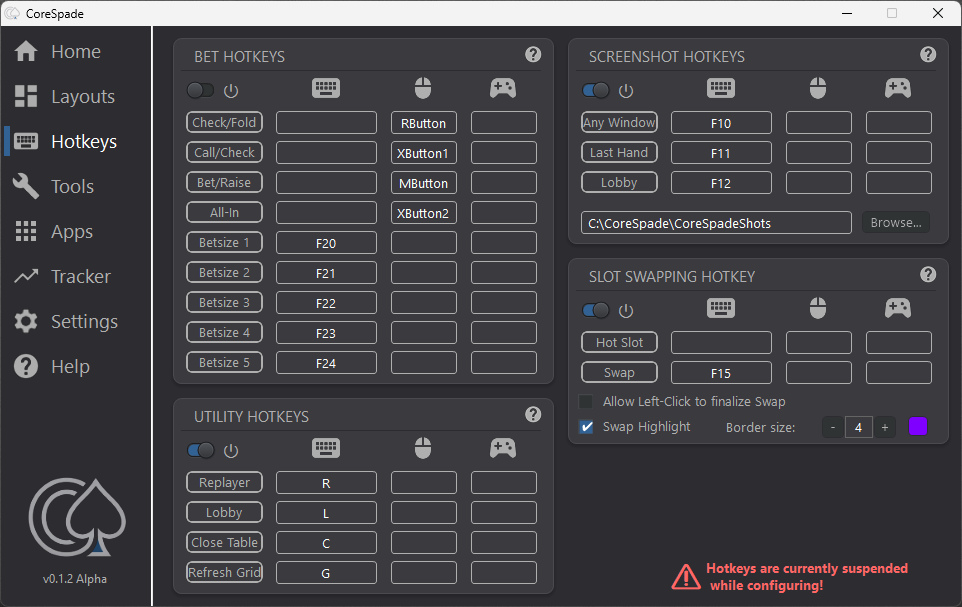Click the gamepad column icon in Bet Hotkeys
The width and height of the screenshot is (962, 607).
[x=503, y=88]
